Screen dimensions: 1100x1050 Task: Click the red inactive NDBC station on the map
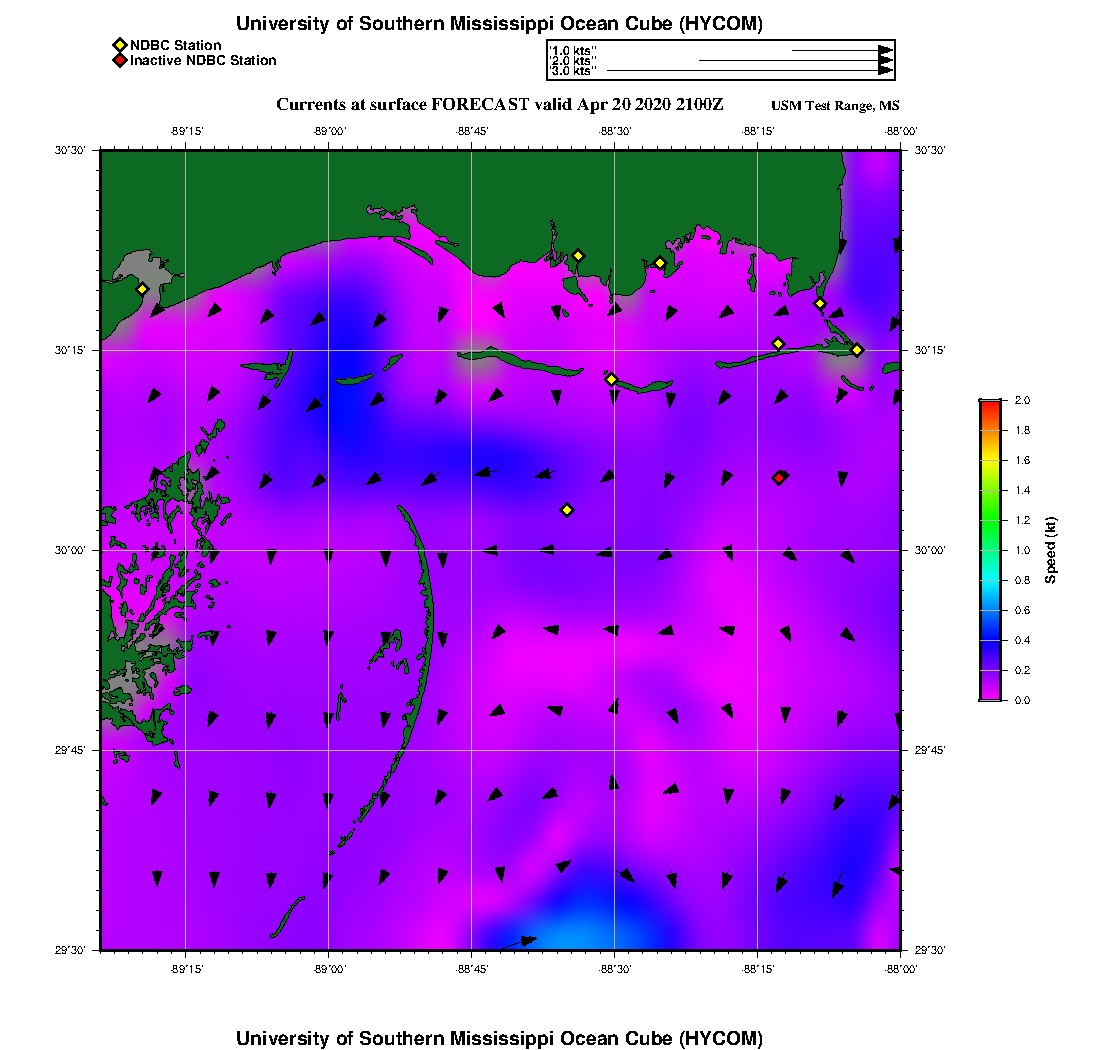point(779,478)
